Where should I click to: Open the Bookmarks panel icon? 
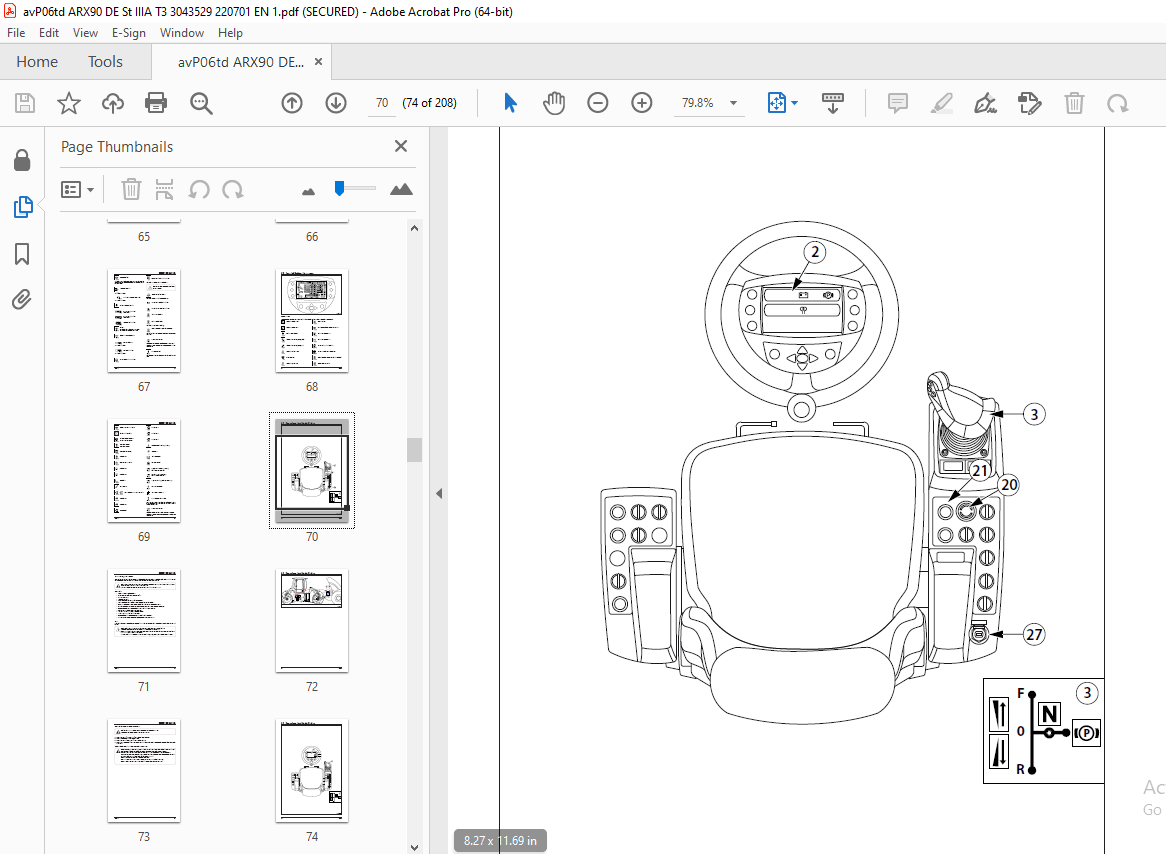coord(22,254)
